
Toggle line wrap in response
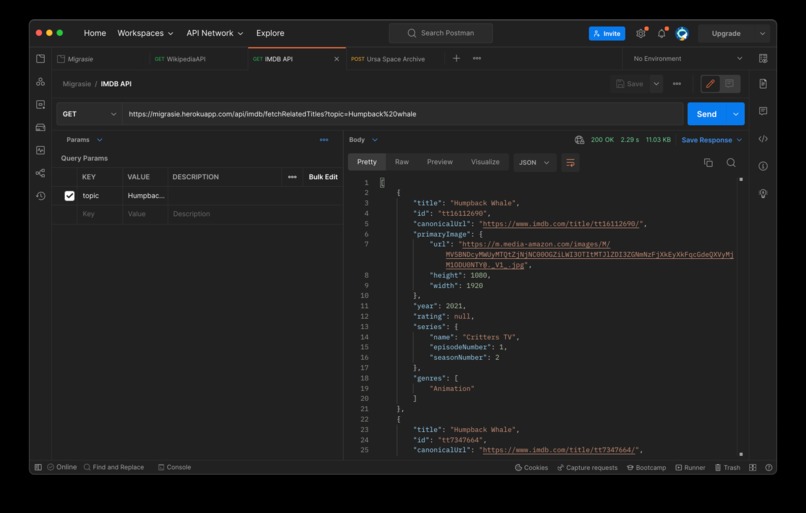570,162
